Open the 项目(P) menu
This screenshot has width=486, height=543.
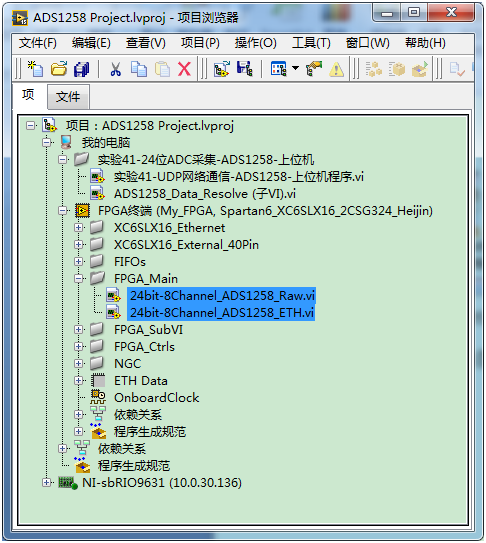tap(200, 43)
